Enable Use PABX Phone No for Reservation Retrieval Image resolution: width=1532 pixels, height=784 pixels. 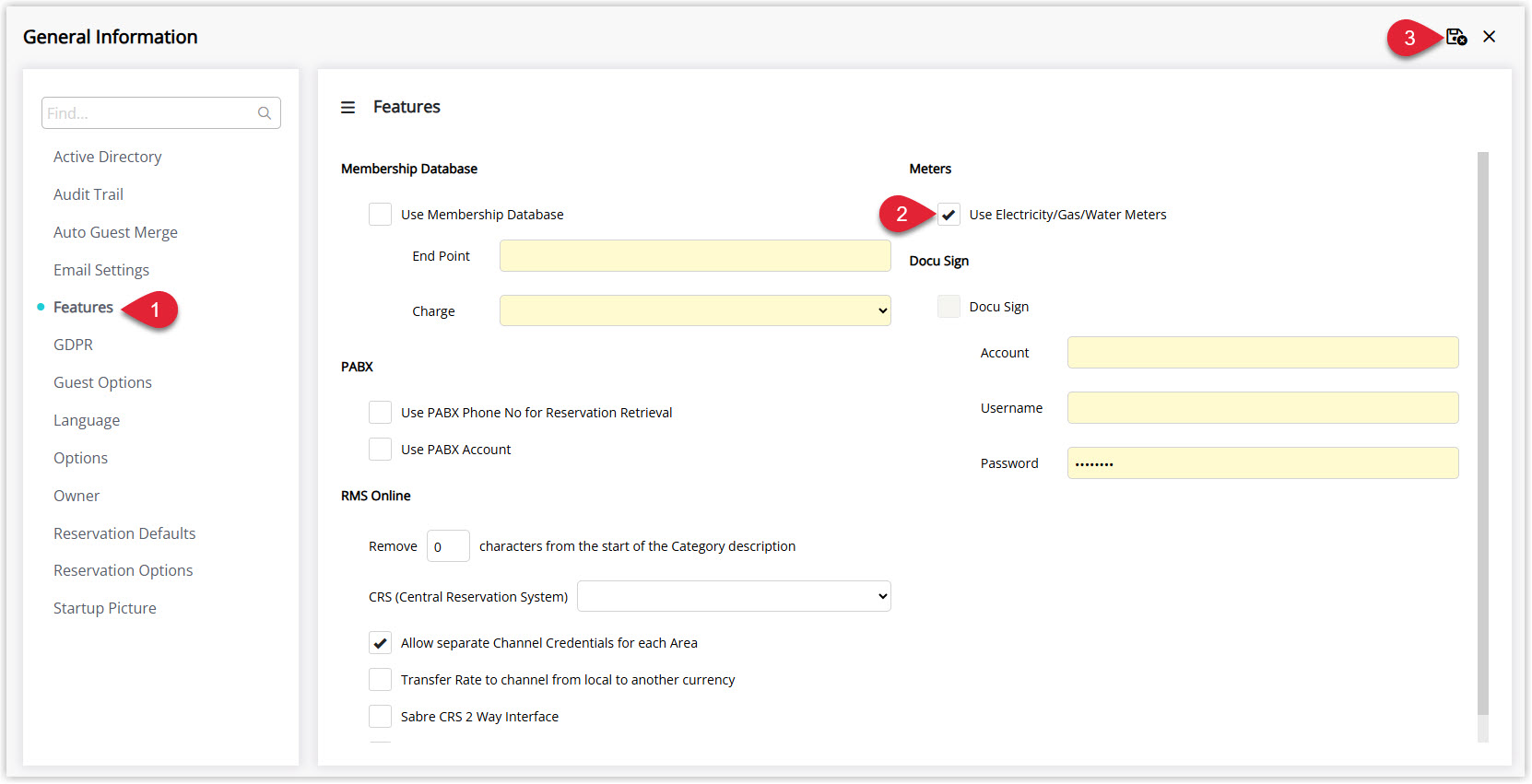(380, 413)
